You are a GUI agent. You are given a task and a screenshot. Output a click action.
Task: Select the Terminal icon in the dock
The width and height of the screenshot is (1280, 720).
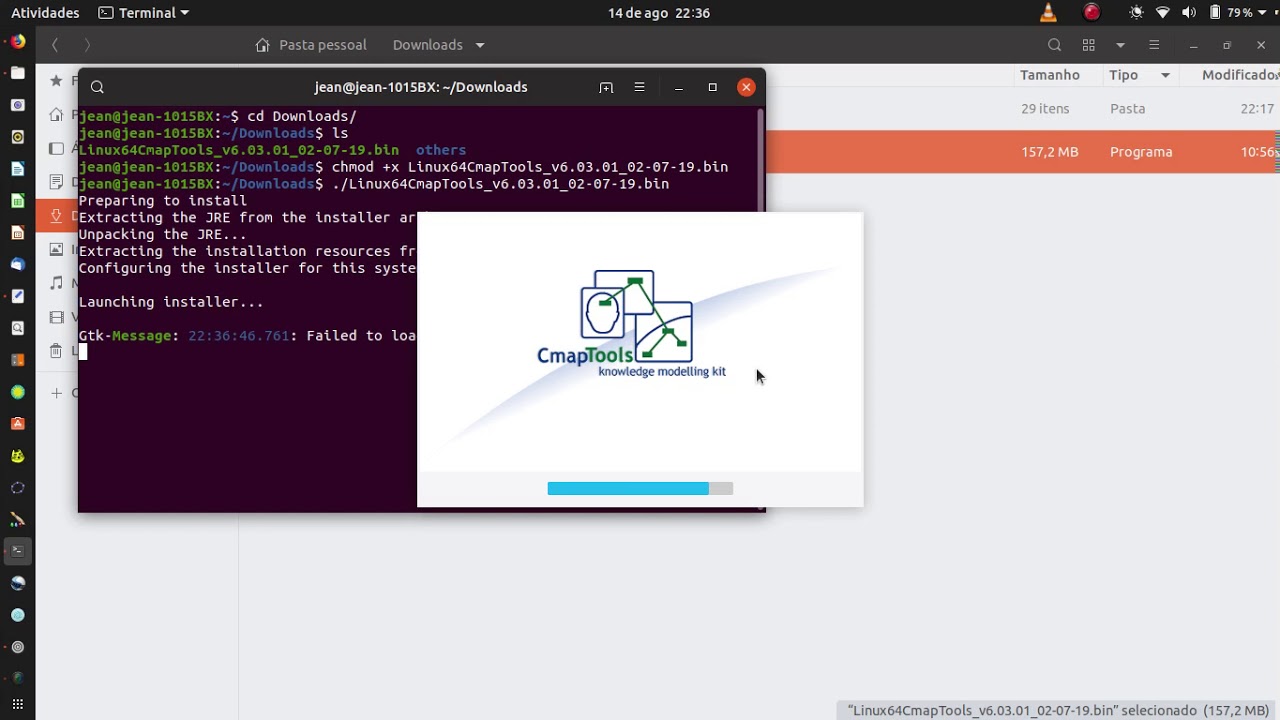(x=17, y=551)
